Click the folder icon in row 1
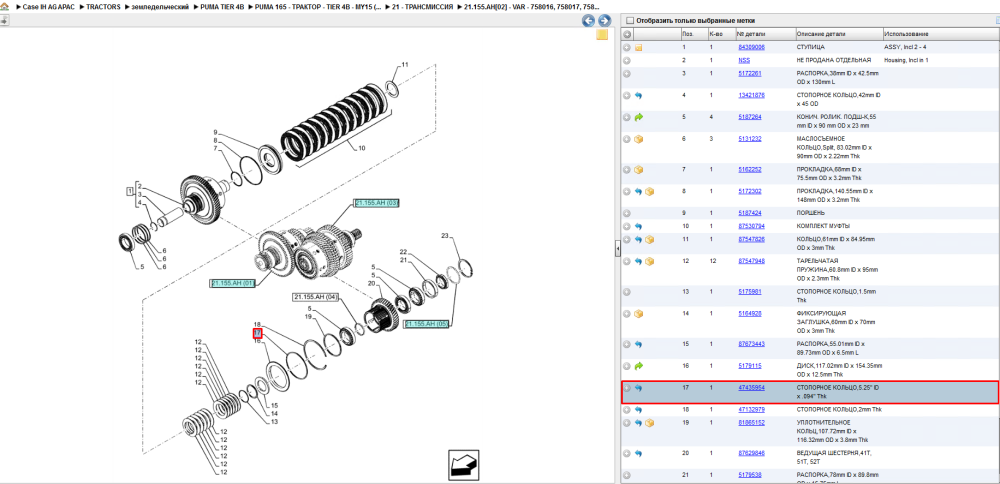1000x484 pixels. tap(638, 48)
